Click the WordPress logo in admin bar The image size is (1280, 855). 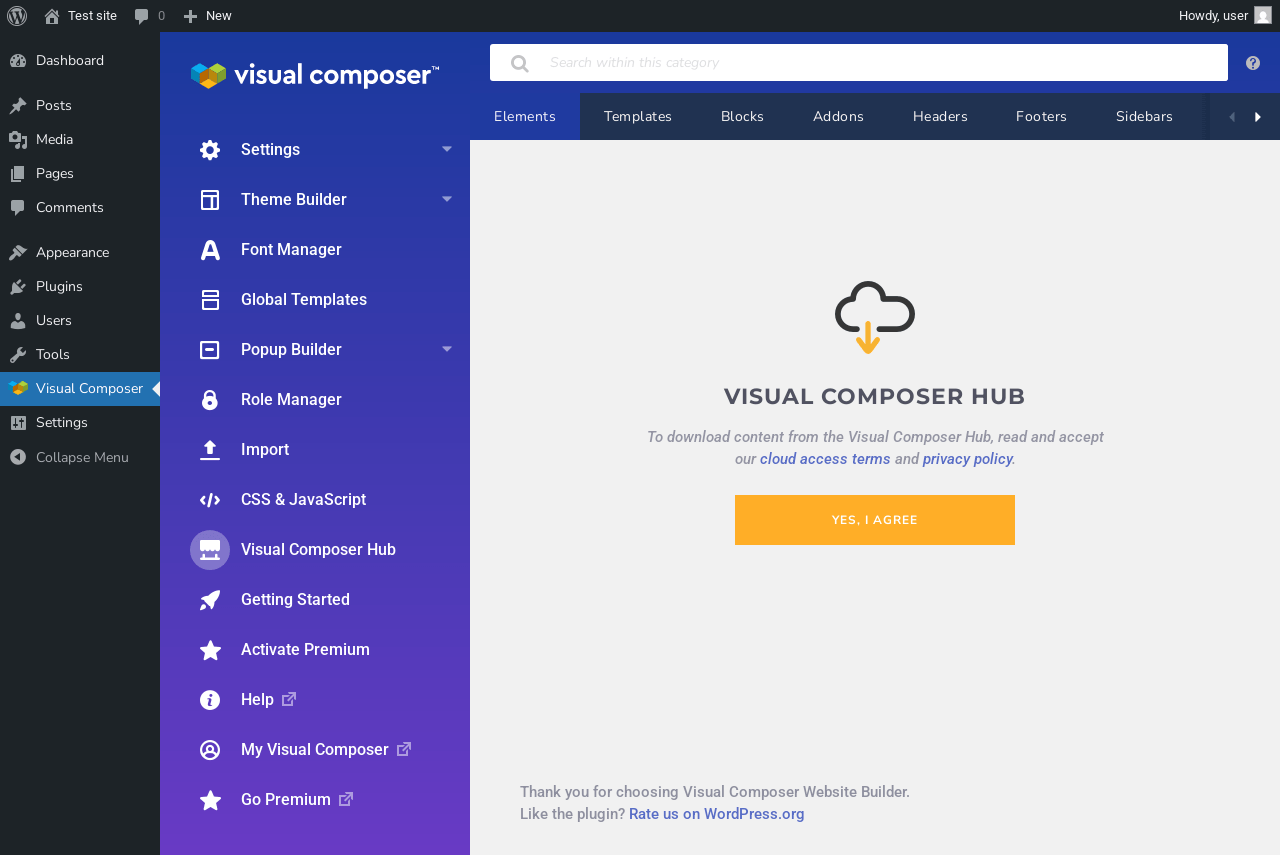(17, 16)
